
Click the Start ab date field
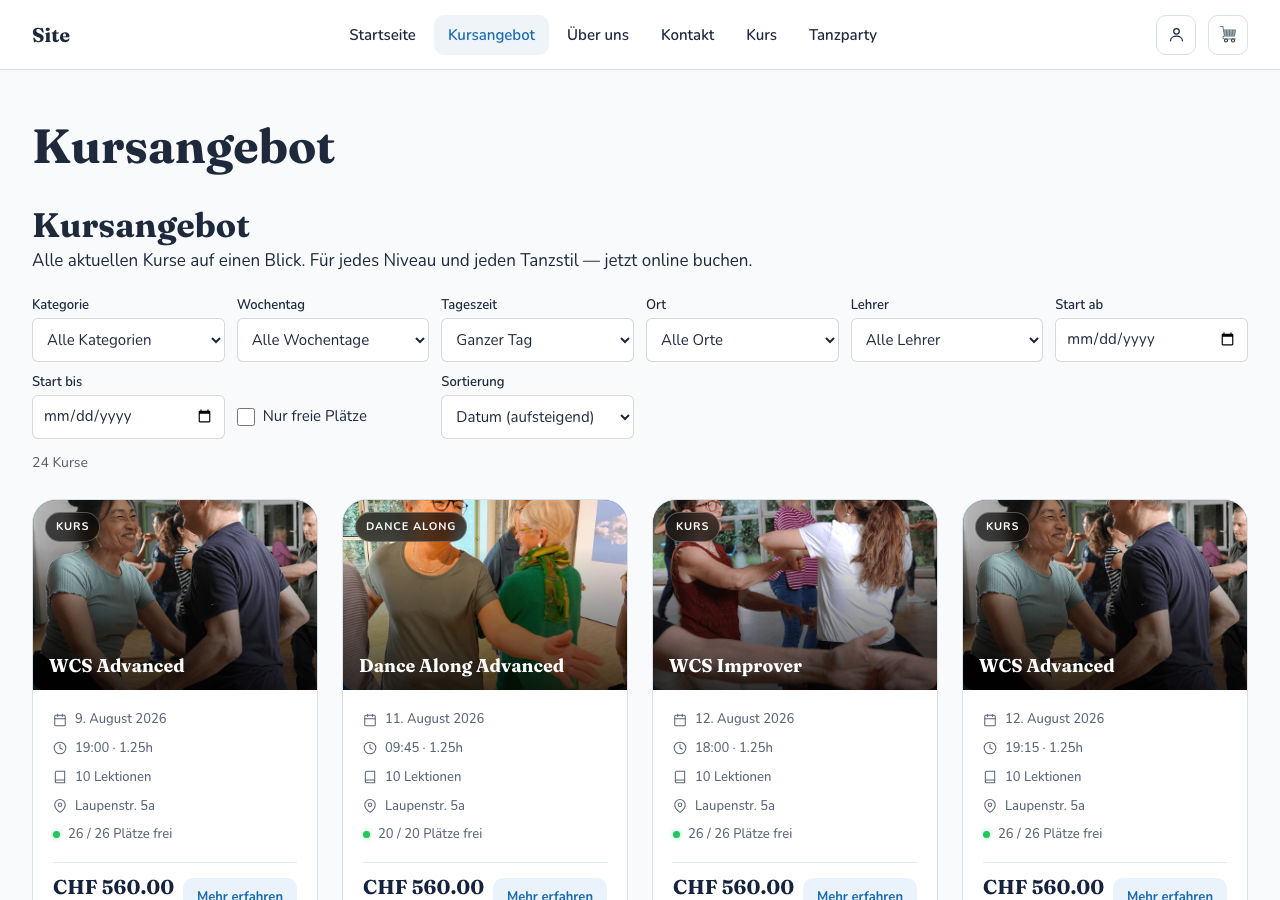click(1151, 340)
